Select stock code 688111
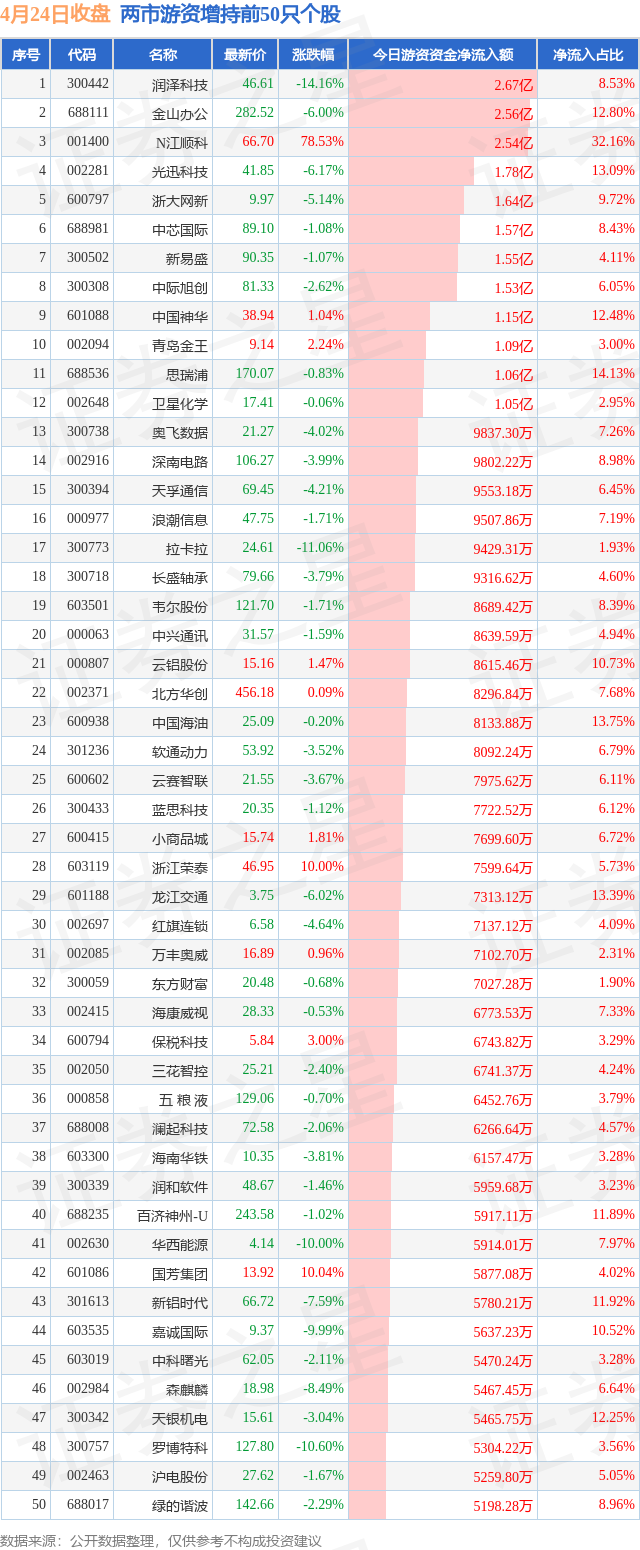Viewport: 640px width, 1550px height. tap(88, 113)
